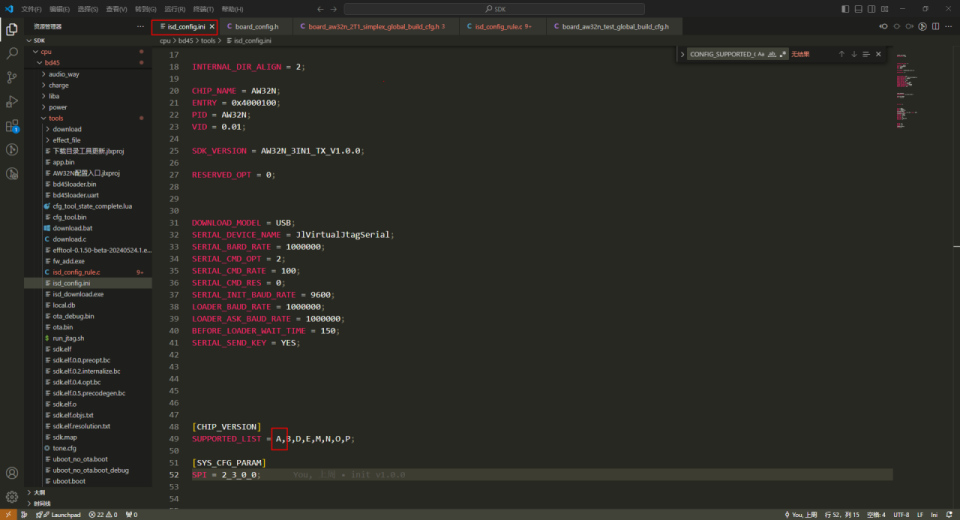Open sdk.map in file tree

[x=88, y=437]
